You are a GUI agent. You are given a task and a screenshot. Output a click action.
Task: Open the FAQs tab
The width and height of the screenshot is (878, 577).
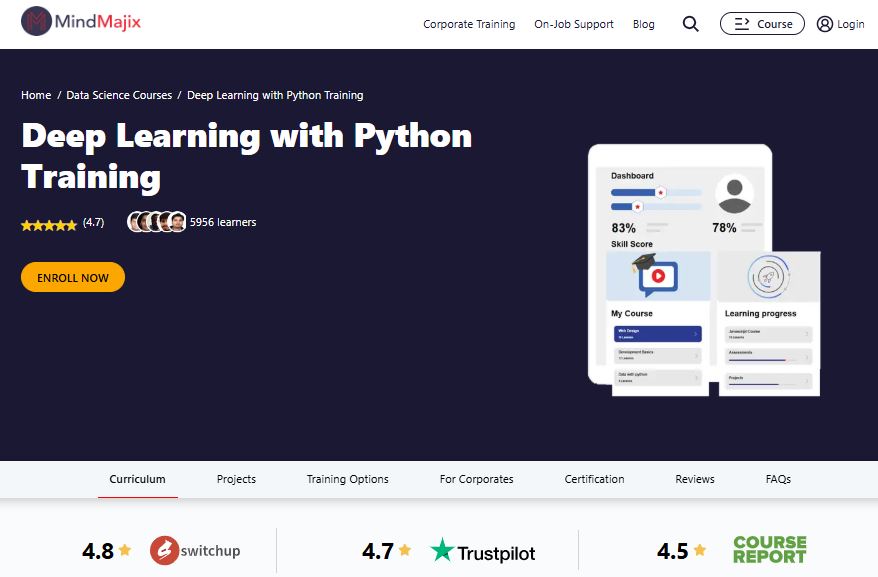point(778,479)
